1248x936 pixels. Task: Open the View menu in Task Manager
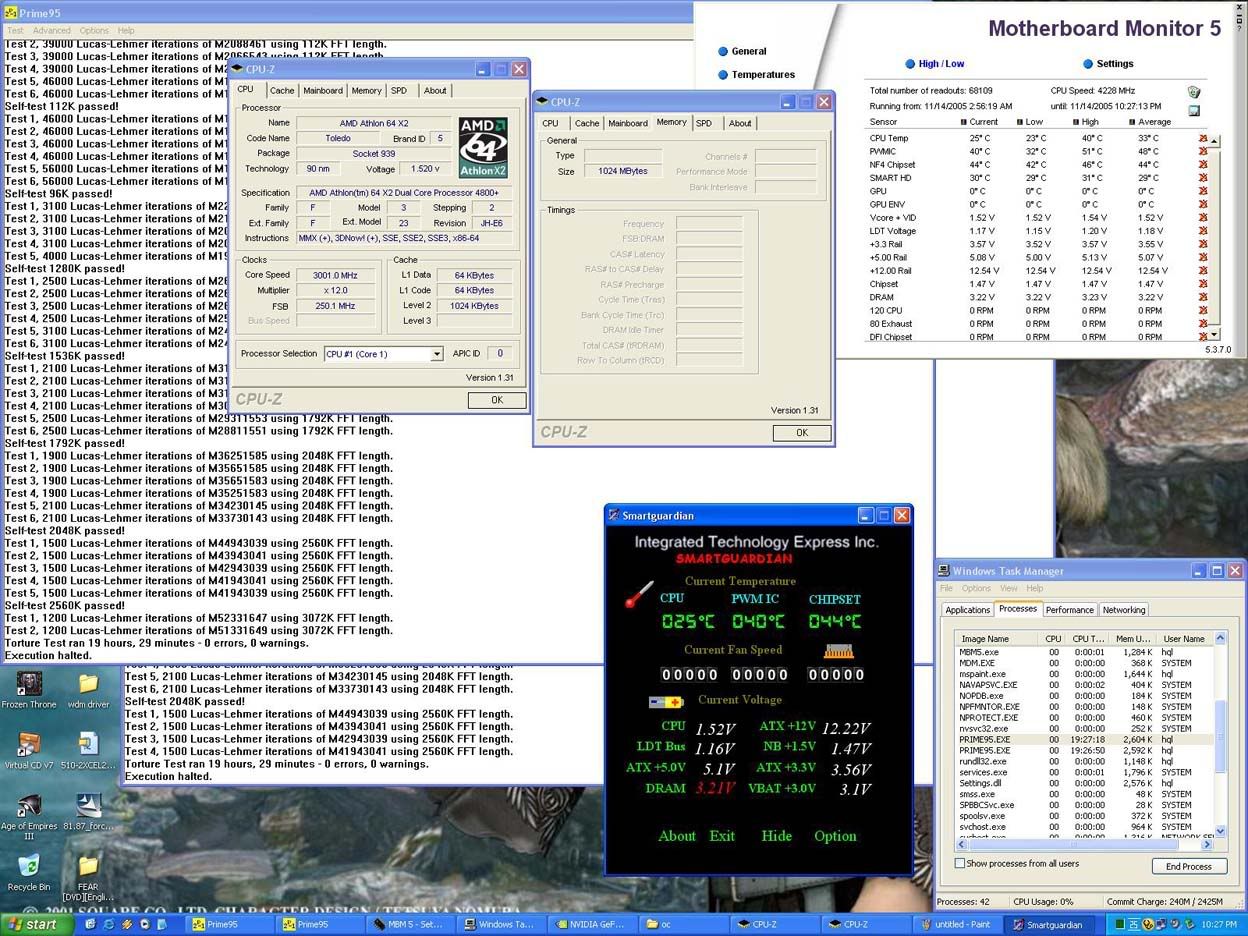1009,588
